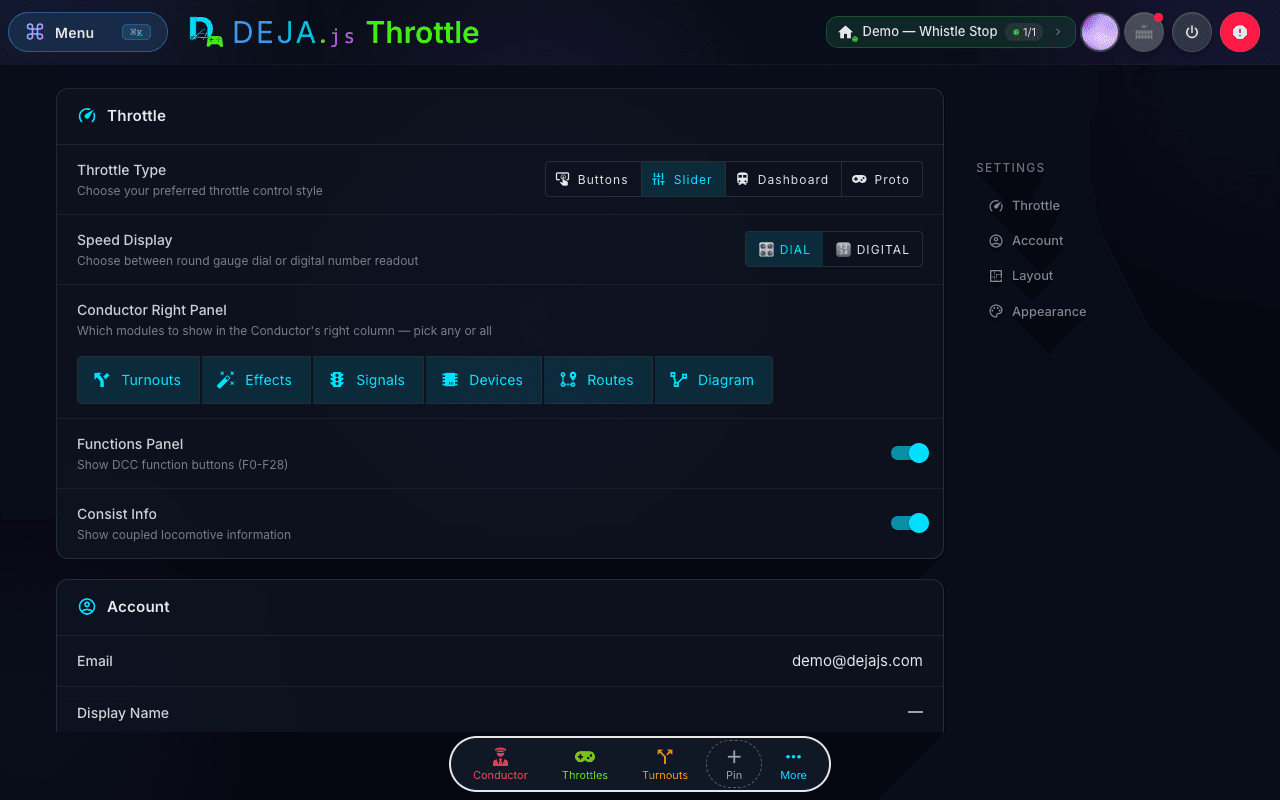The image size is (1280, 800).
Task: Toggle Devices module chip
Action: point(484,380)
